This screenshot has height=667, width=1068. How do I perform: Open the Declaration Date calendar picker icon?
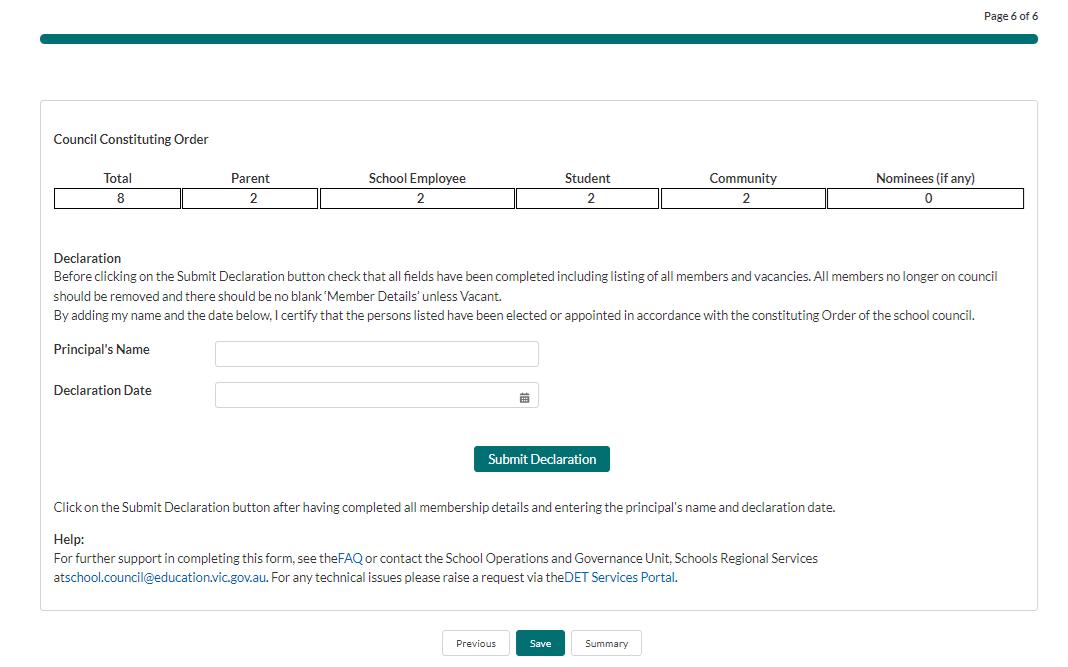pyautogui.click(x=524, y=397)
